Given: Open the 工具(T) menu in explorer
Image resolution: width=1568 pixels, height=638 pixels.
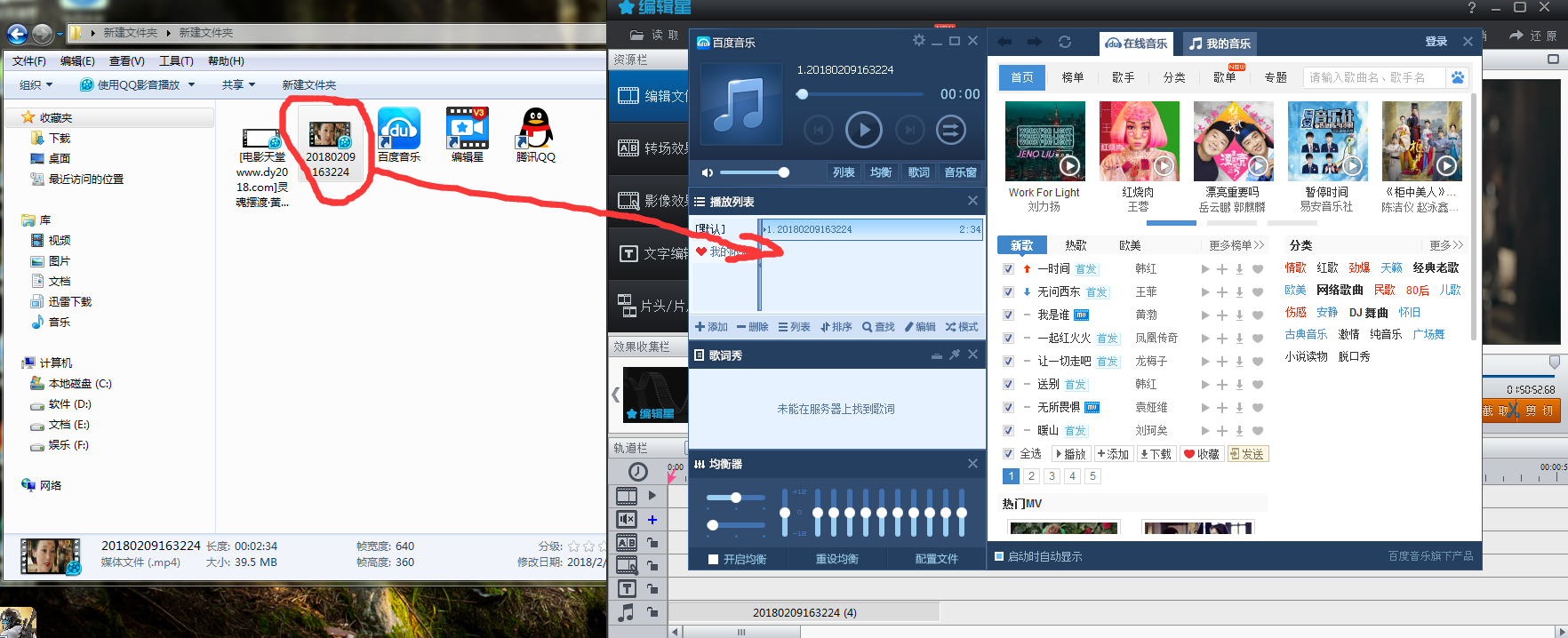Looking at the screenshot, I should [176, 61].
